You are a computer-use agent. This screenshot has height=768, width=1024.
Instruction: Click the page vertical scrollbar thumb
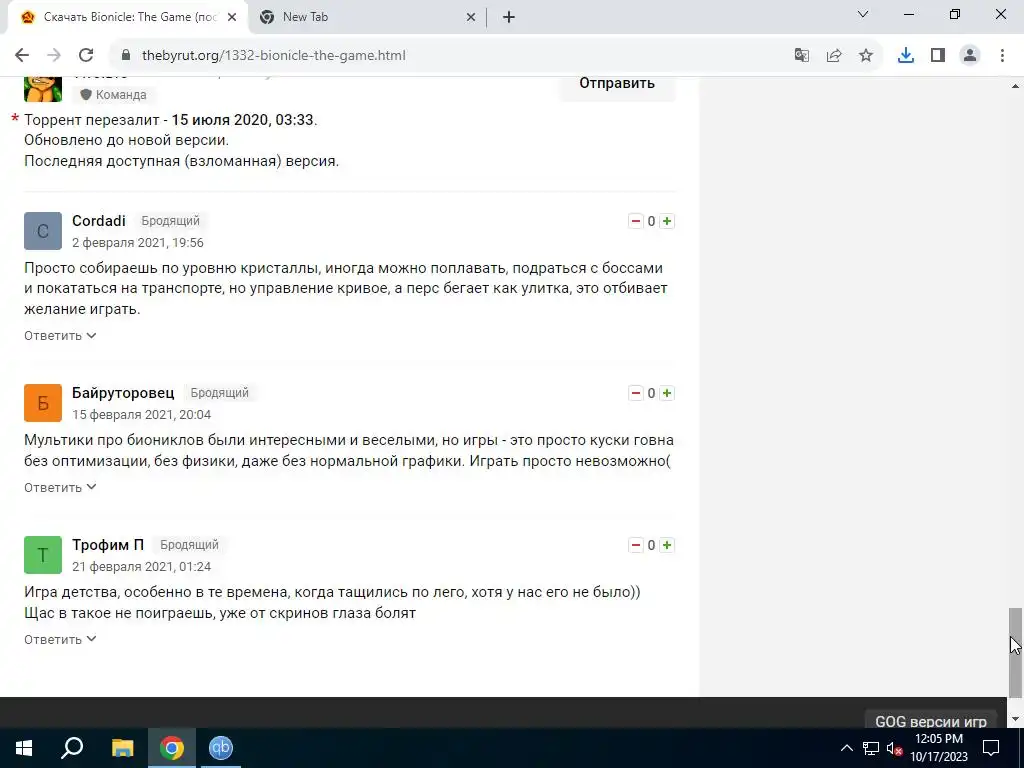pos(1015,652)
